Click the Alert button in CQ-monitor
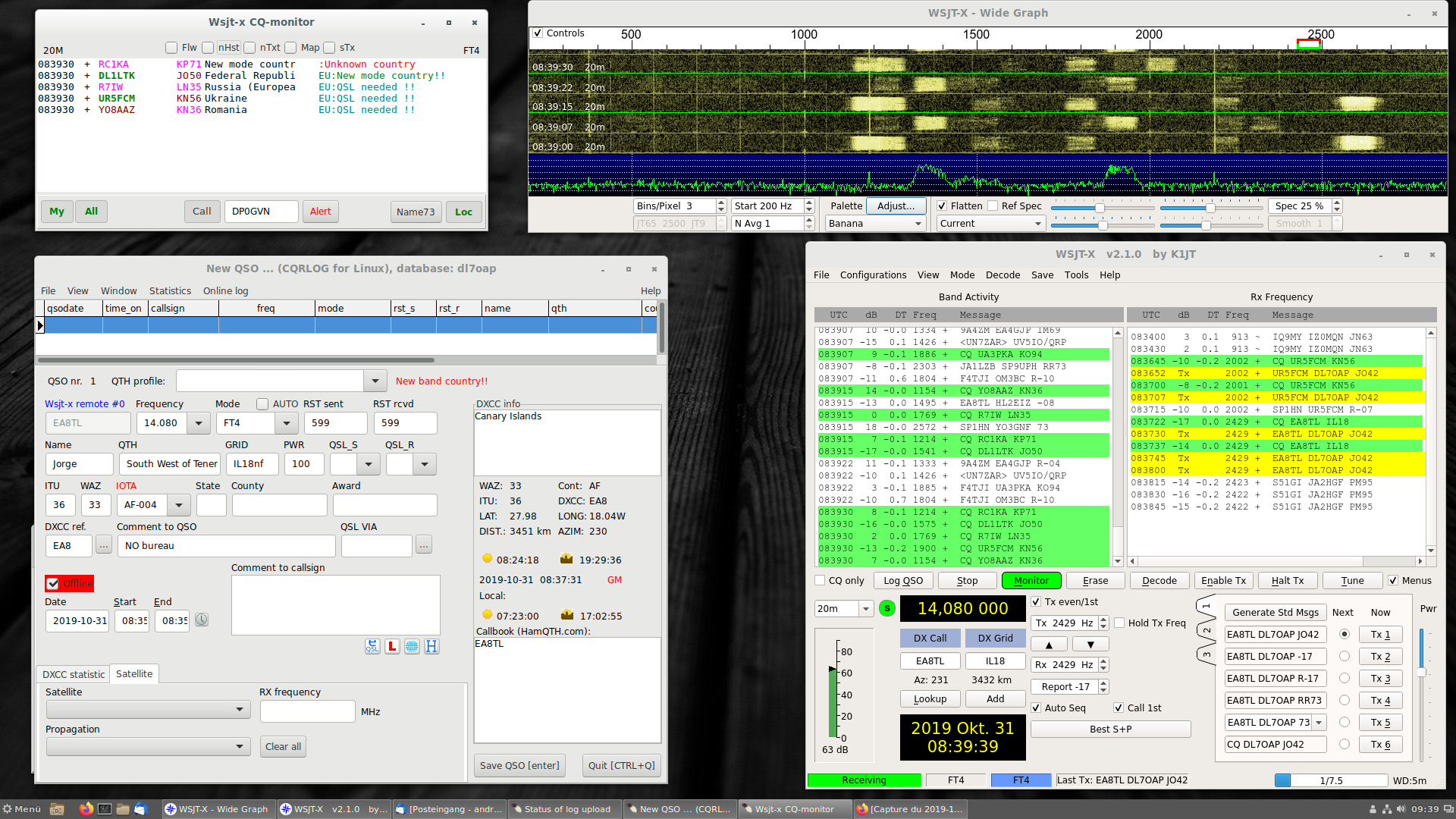Image resolution: width=1456 pixels, height=819 pixels. point(320,212)
